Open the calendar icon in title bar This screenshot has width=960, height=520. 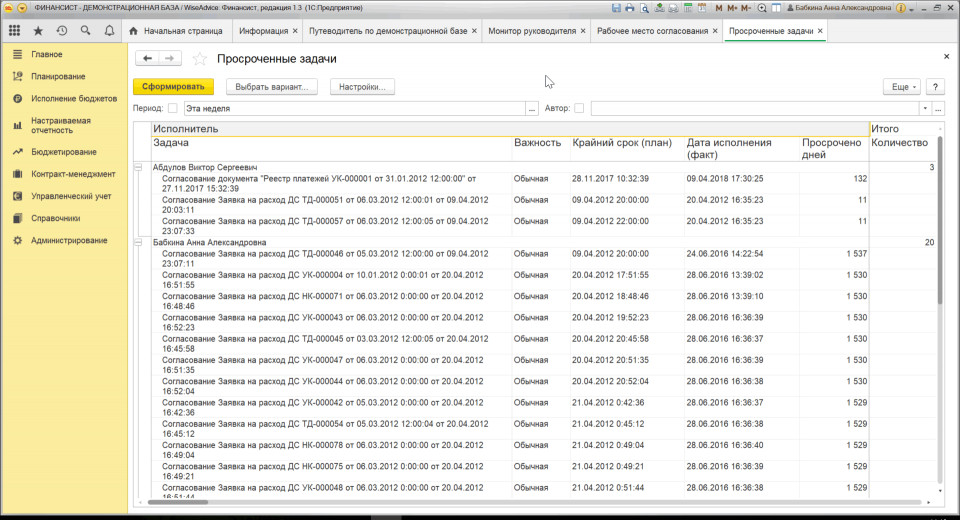(702, 8)
